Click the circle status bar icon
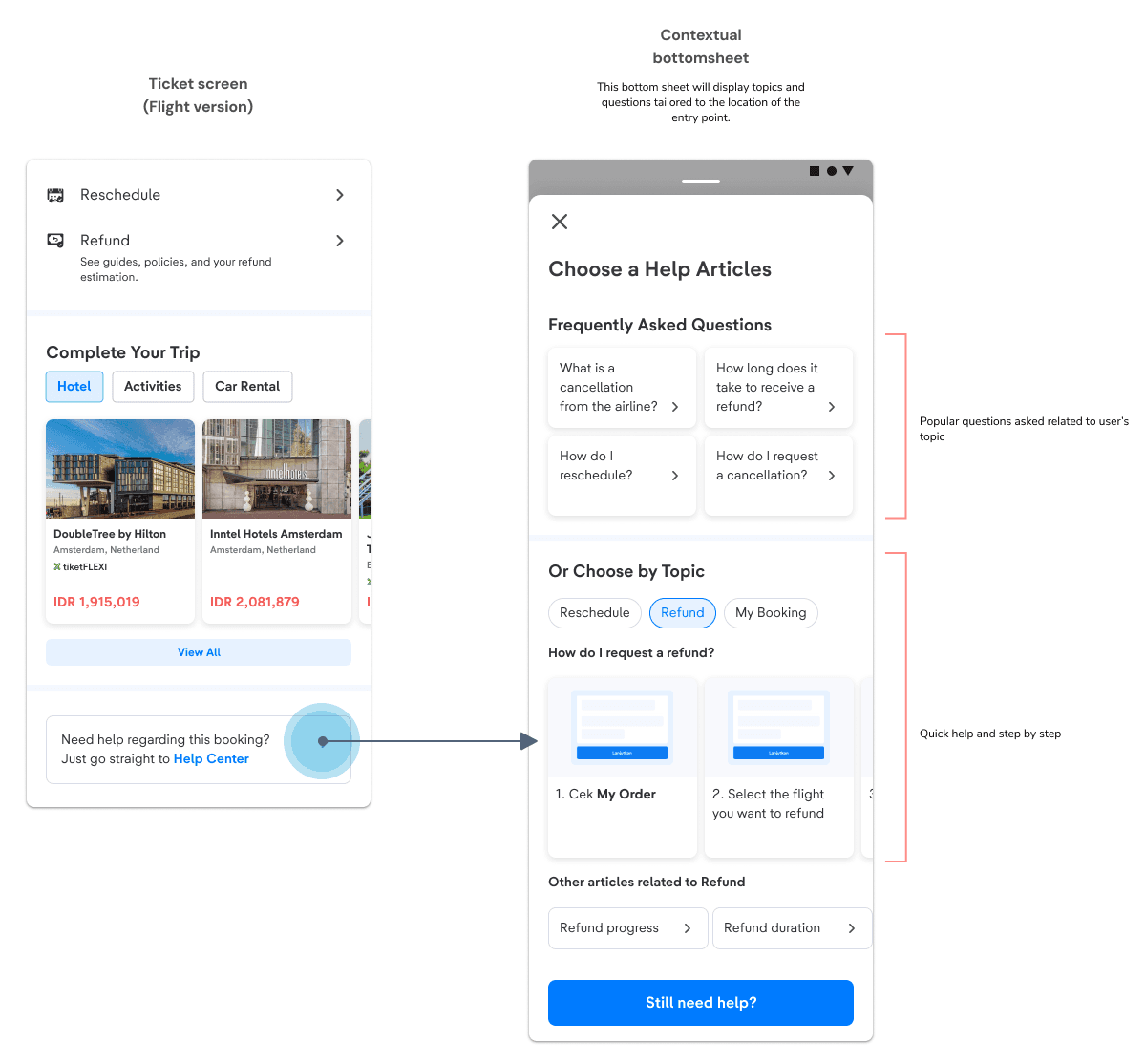Viewport: 1145px width, 1064px height. coord(831,171)
